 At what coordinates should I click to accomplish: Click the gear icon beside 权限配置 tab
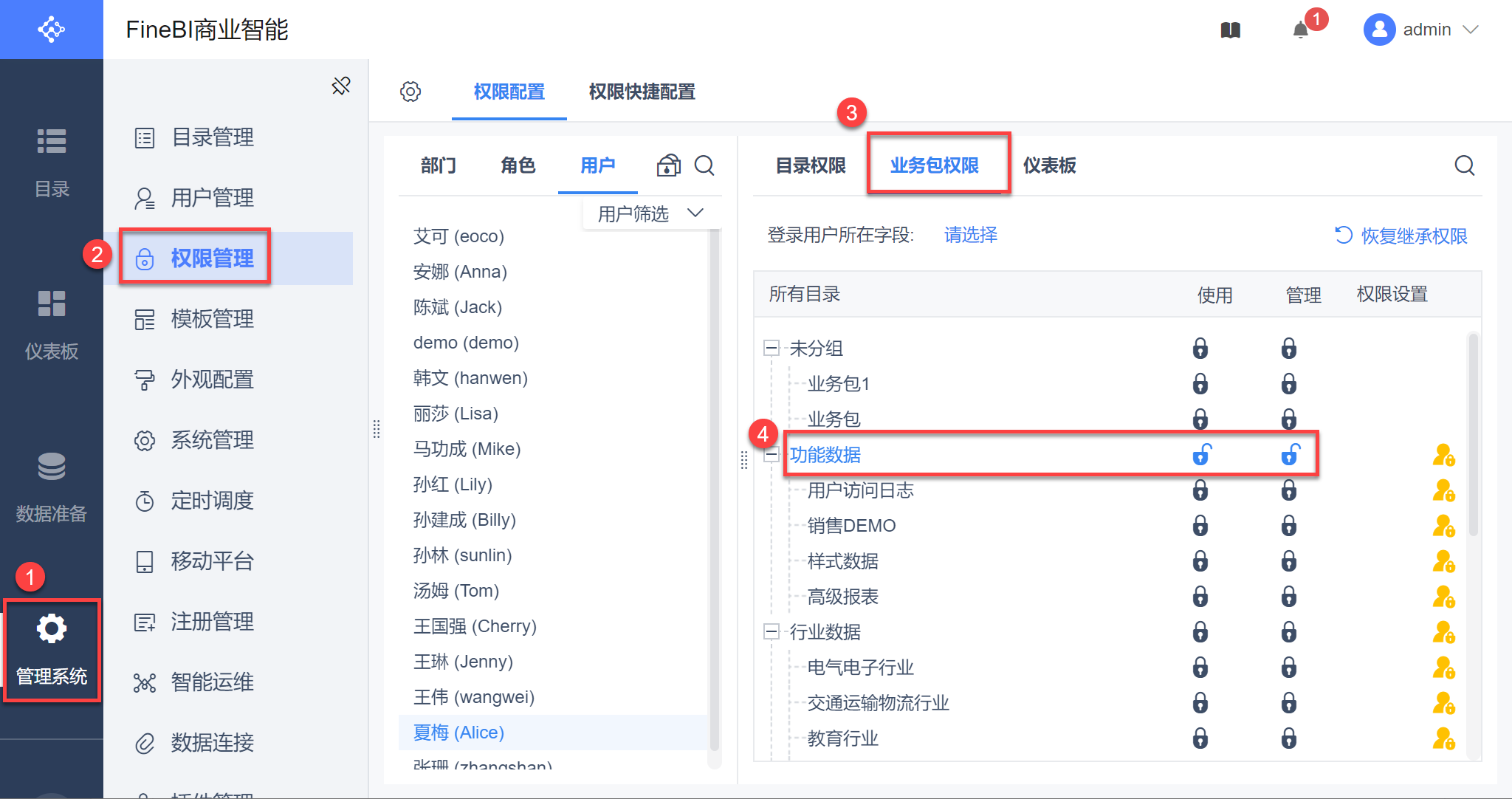pos(410,92)
